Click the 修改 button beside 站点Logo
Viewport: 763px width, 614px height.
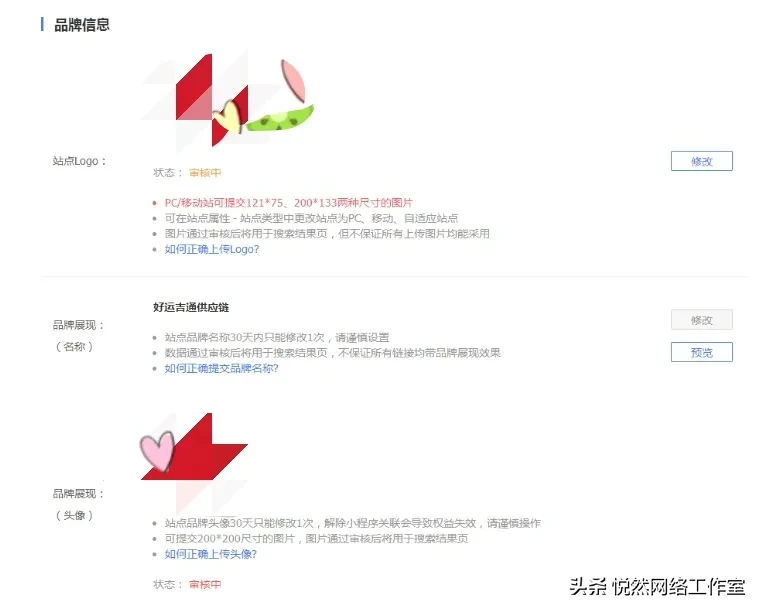coord(701,161)
